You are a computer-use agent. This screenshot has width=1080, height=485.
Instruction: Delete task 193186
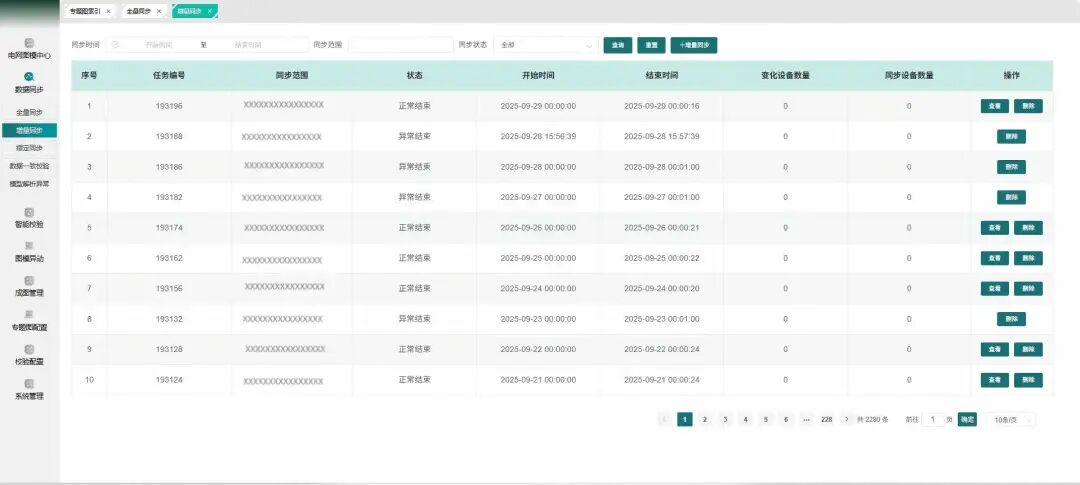(1011, 167)
